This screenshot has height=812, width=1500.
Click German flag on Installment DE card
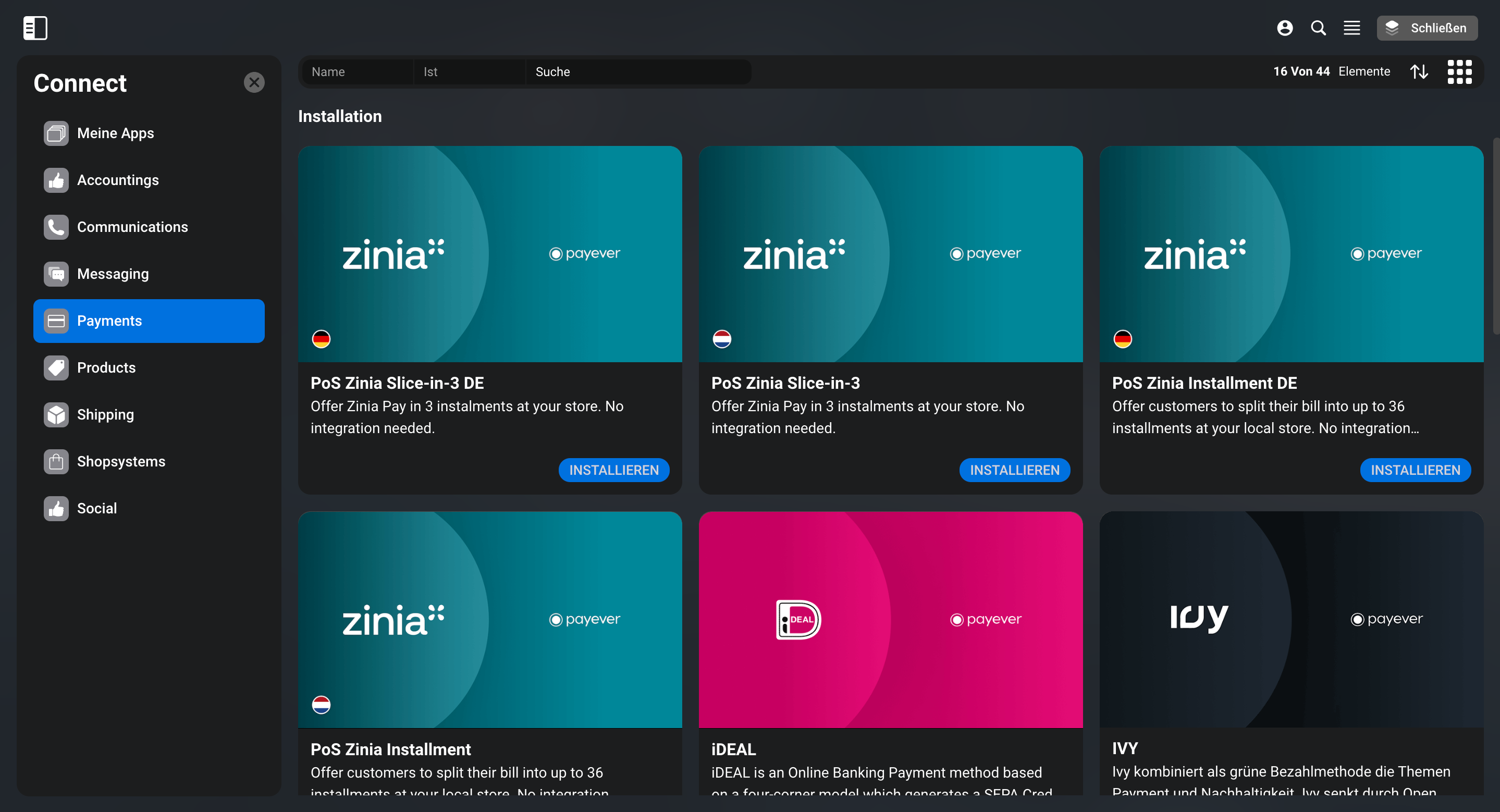(1122, 339)
